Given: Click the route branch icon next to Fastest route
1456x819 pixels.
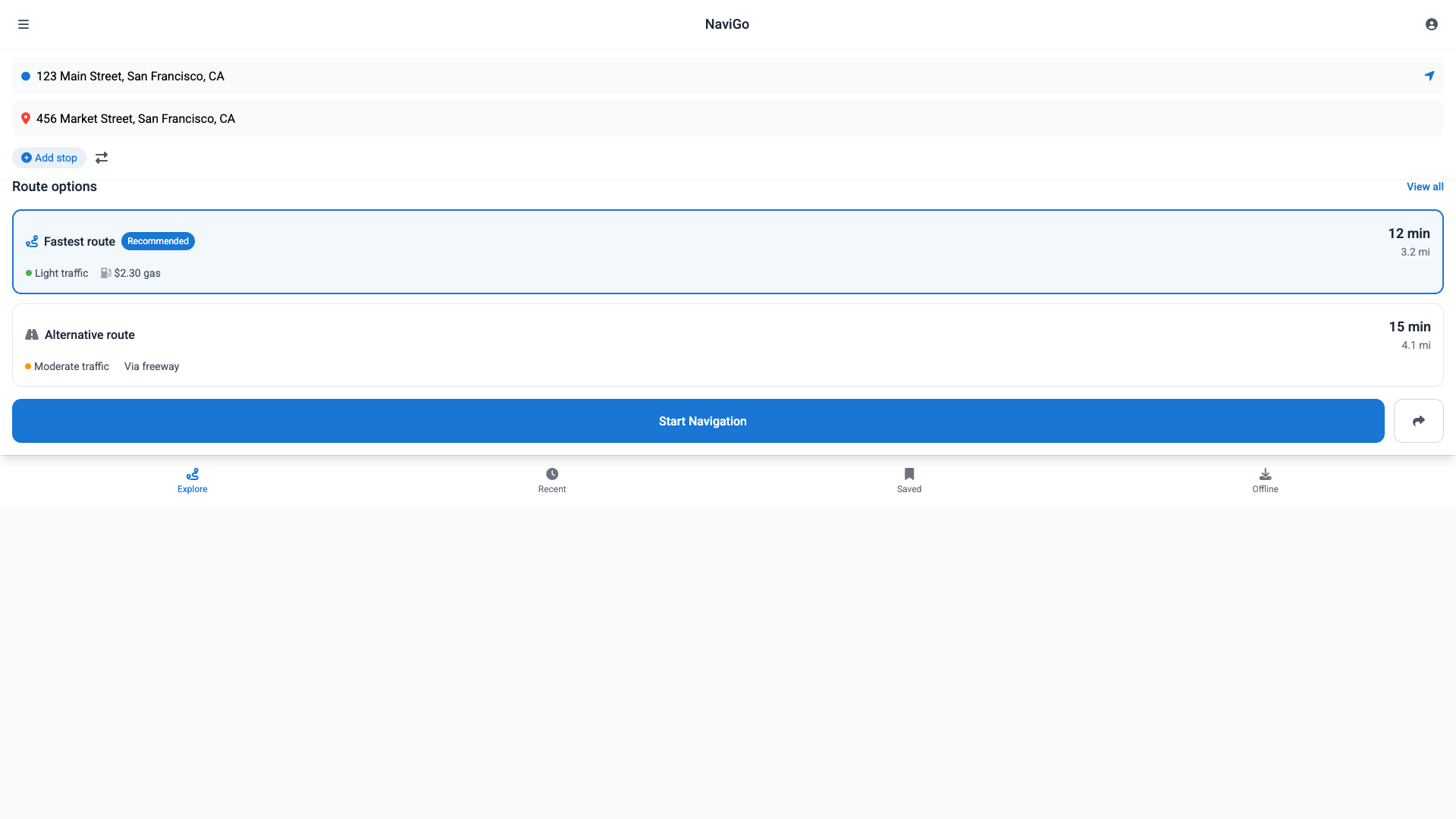Looking at the screenshot, I should 32,241.
